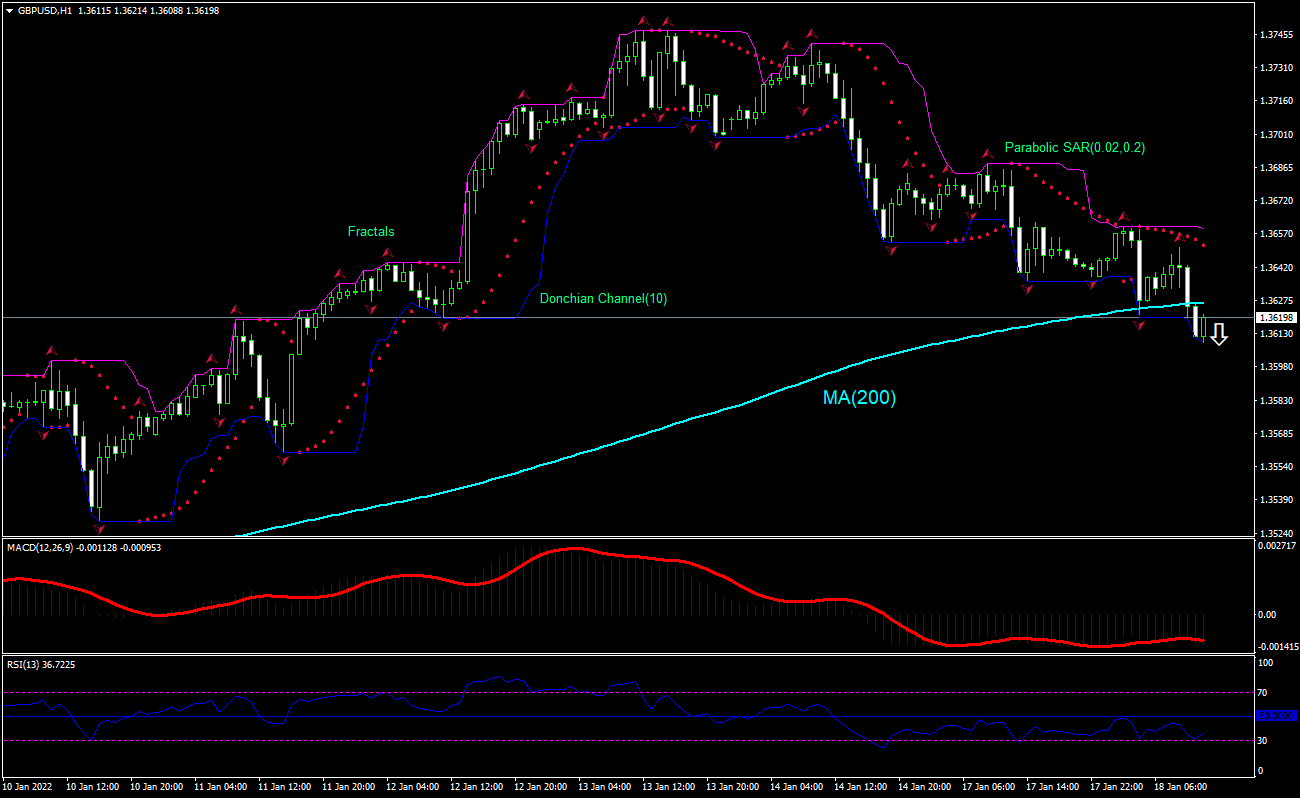This screenshot has height=798, width=1300.
Task: Click the cyan MA(200) text label
Action: click(x=858, y=397)
